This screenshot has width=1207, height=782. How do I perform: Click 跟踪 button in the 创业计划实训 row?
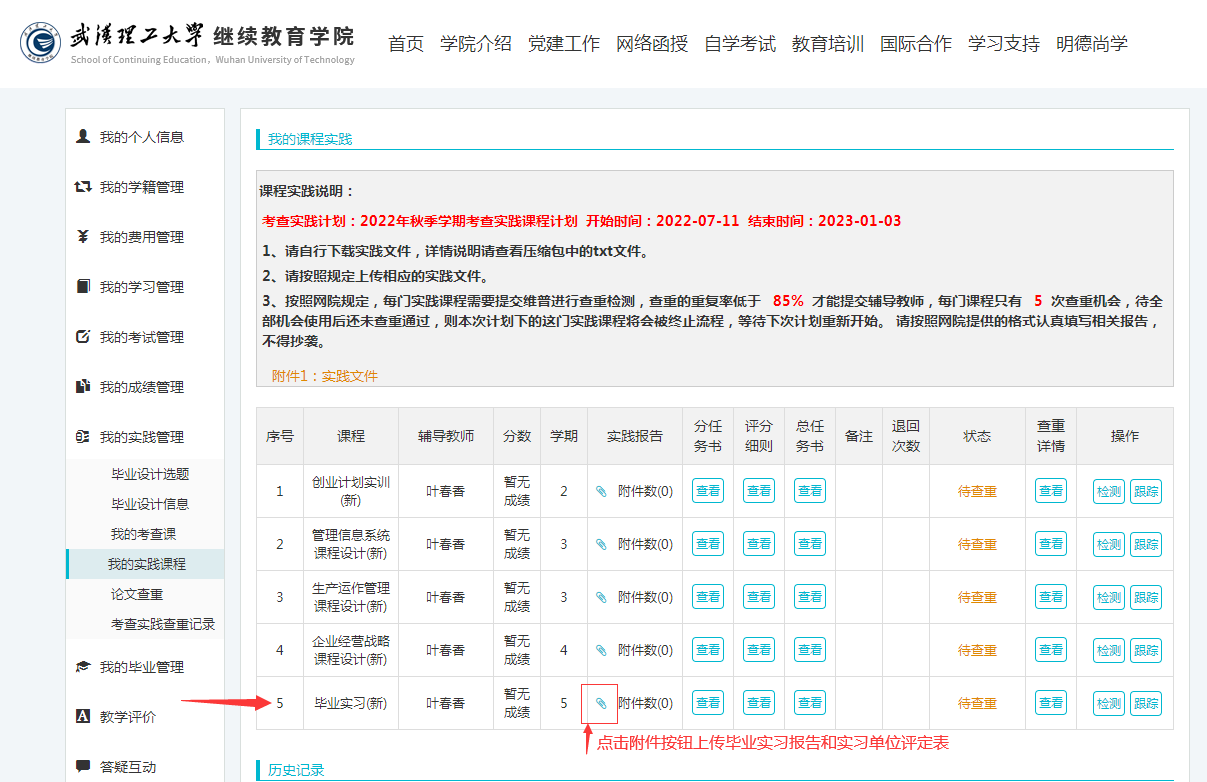1145,491
